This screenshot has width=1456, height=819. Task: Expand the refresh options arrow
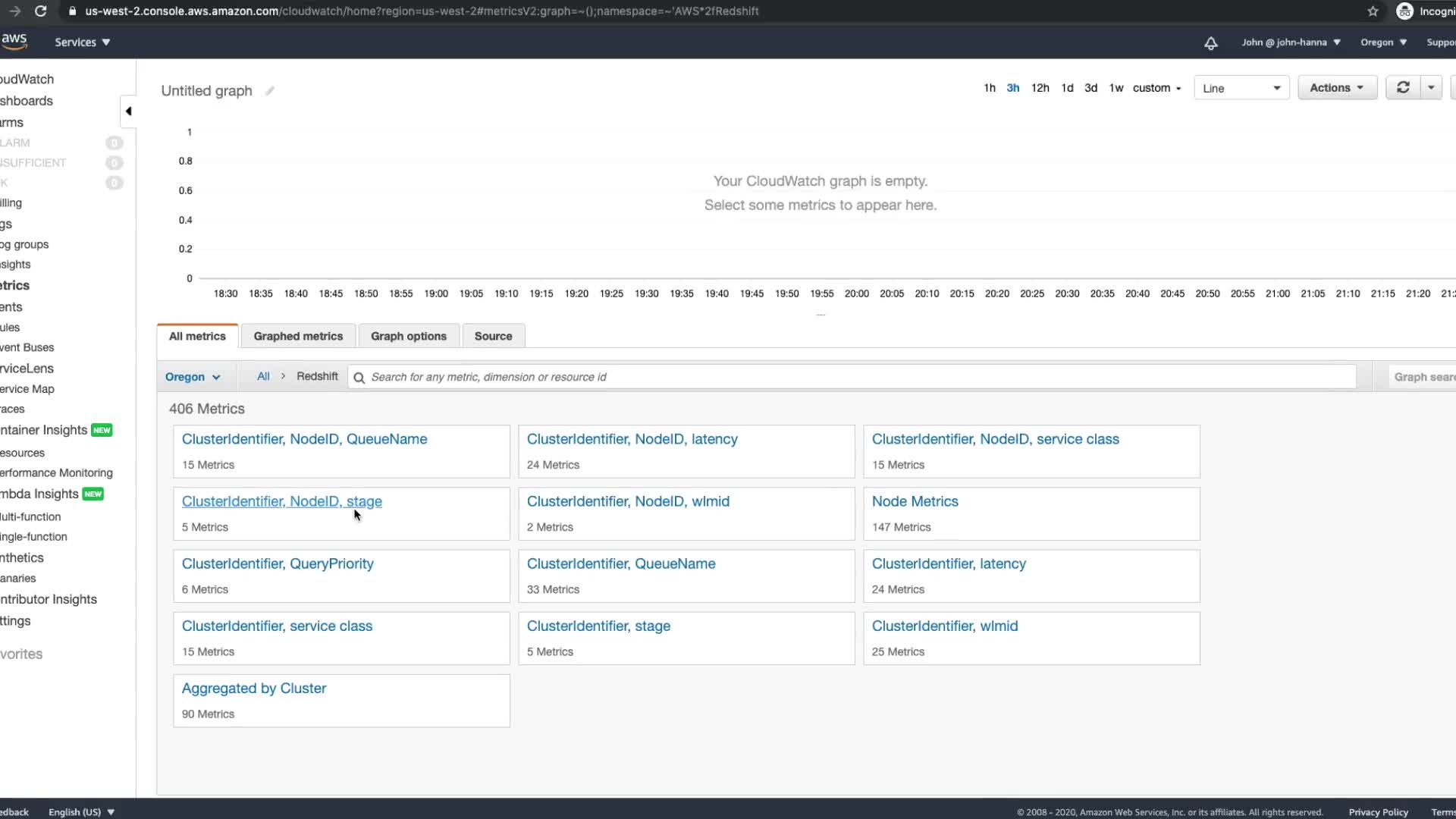click(x=1431, y=88)
